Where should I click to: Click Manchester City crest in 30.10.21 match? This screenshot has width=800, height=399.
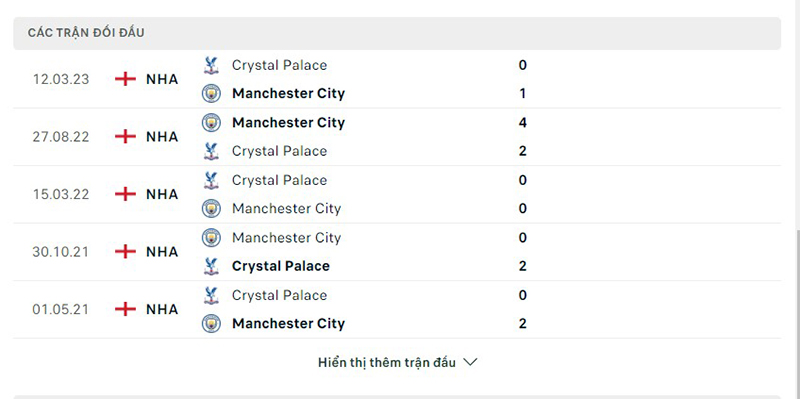(x=211, y=238)
